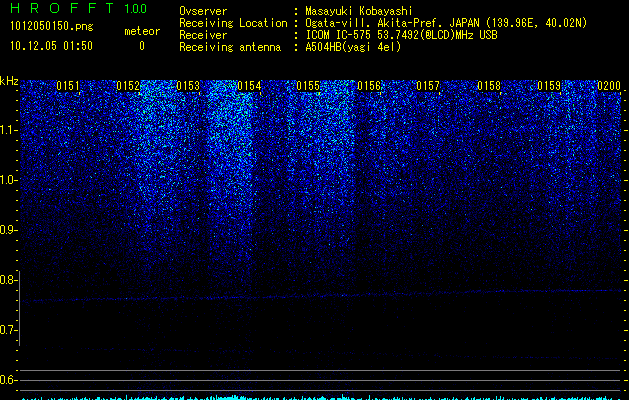Click the 0154 time marker

click(249, 86)
